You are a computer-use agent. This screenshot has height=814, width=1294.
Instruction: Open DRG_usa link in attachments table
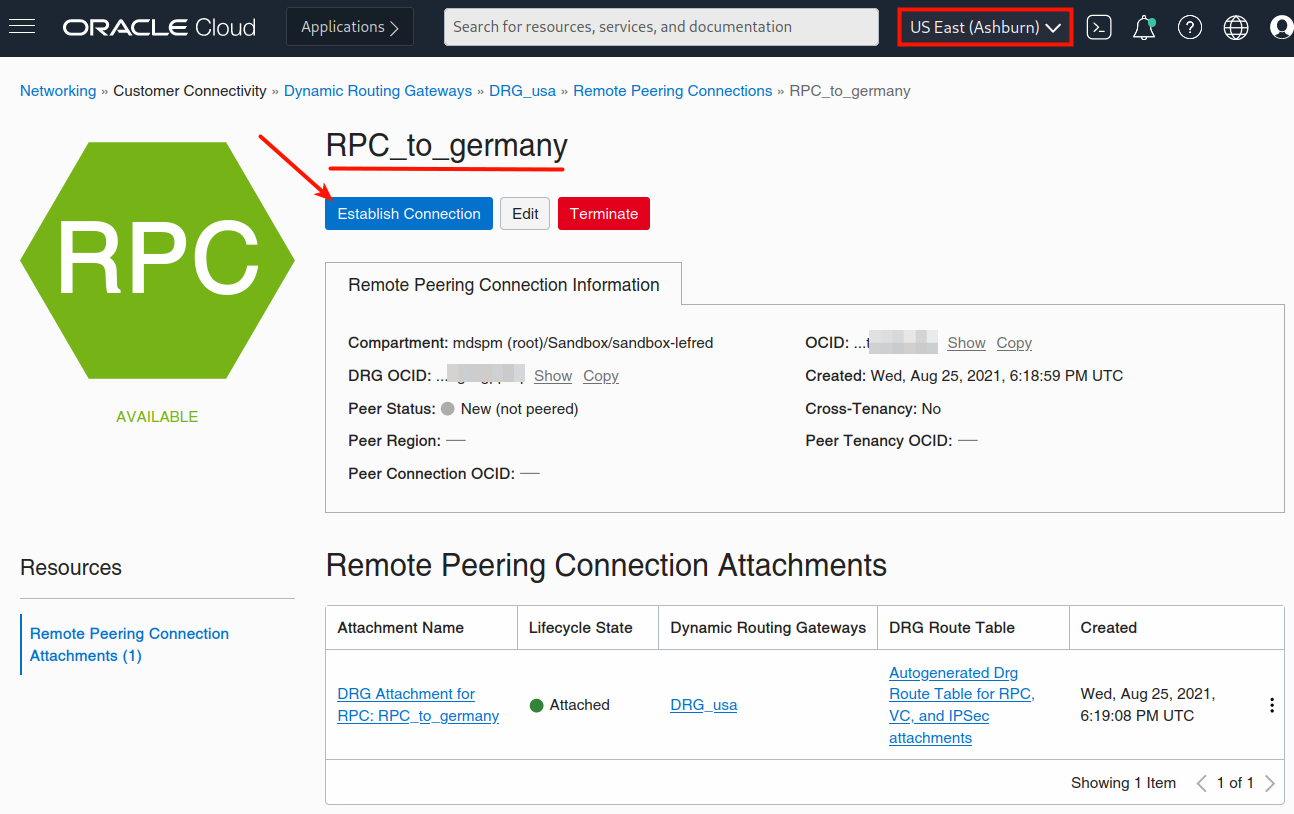(704, 705)
